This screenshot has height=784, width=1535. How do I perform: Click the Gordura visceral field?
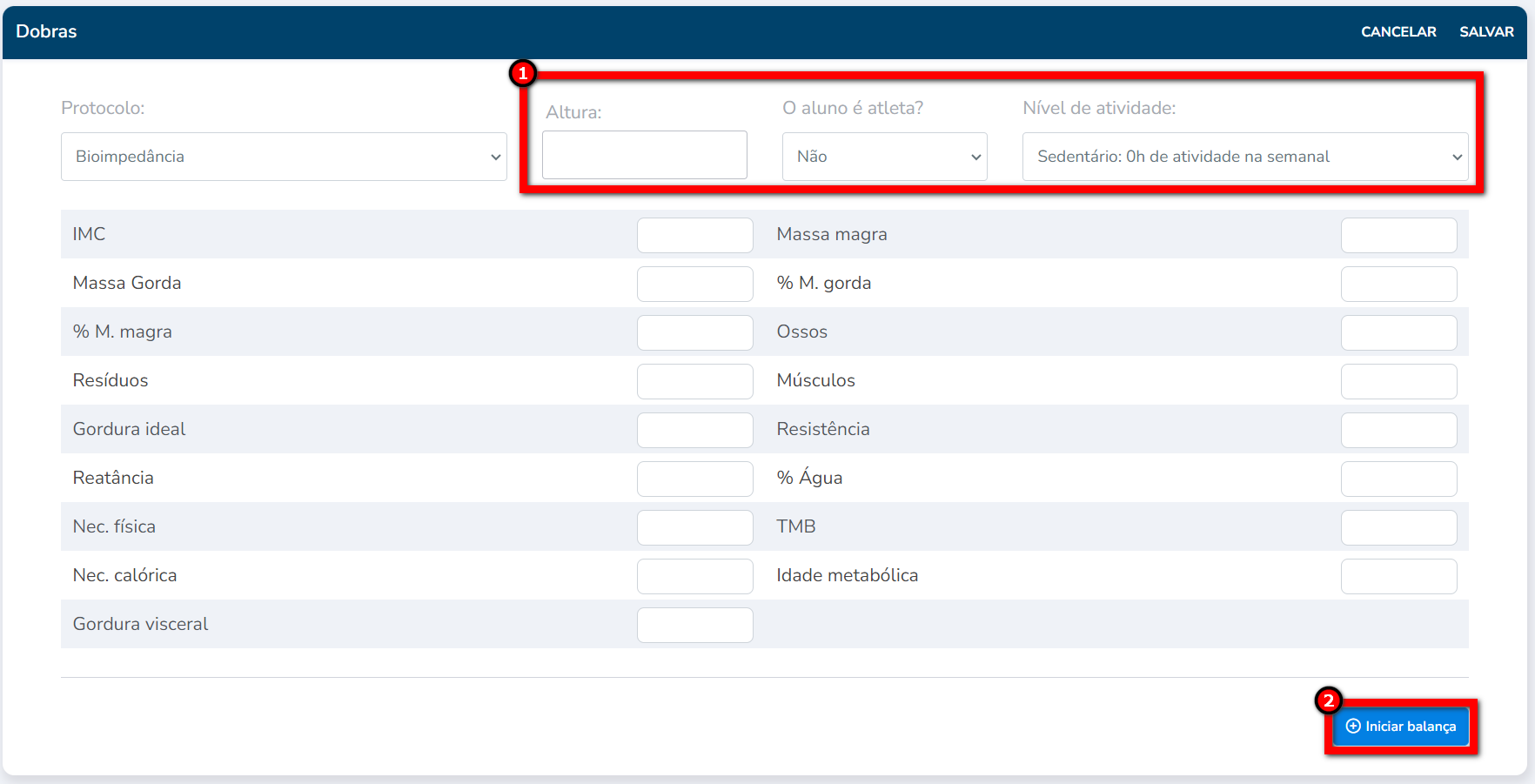click(x=694, y=625)
